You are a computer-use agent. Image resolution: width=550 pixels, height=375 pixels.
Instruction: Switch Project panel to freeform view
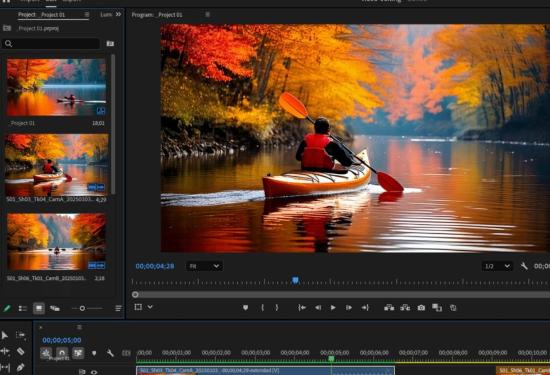click(55, 308)
